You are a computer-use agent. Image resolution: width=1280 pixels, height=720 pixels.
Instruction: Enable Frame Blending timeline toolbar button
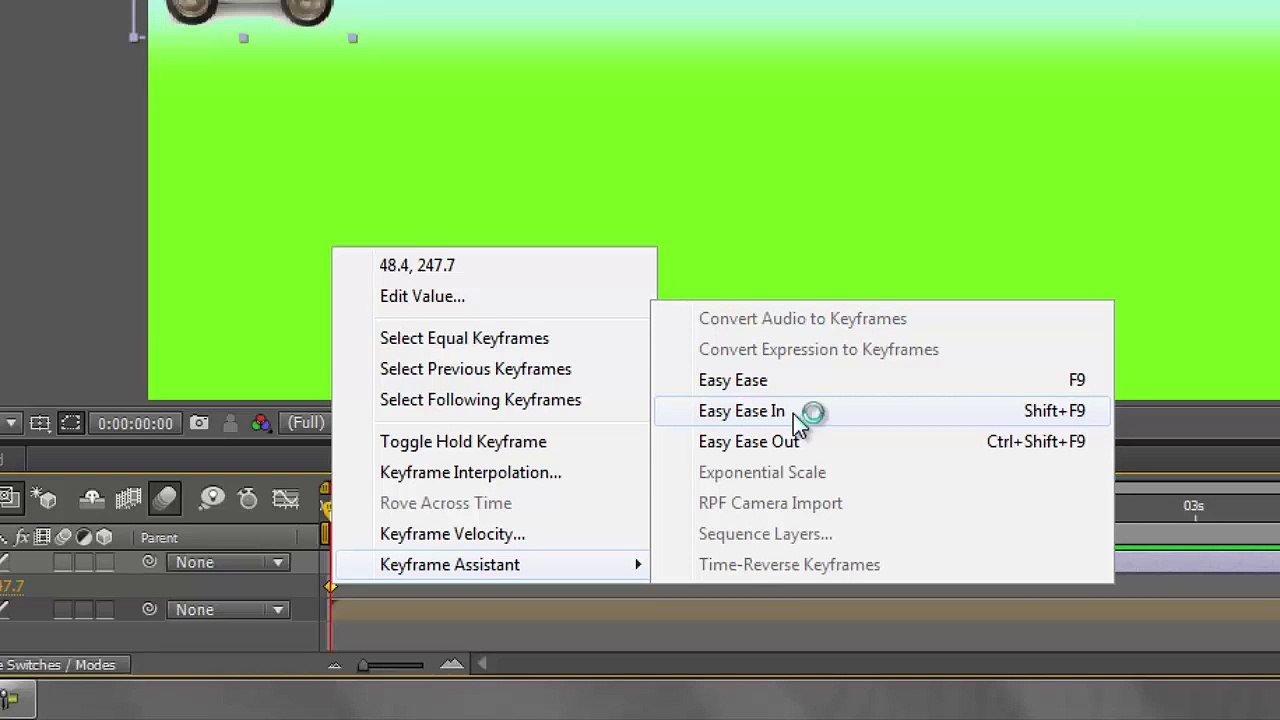tap(128, 498)
